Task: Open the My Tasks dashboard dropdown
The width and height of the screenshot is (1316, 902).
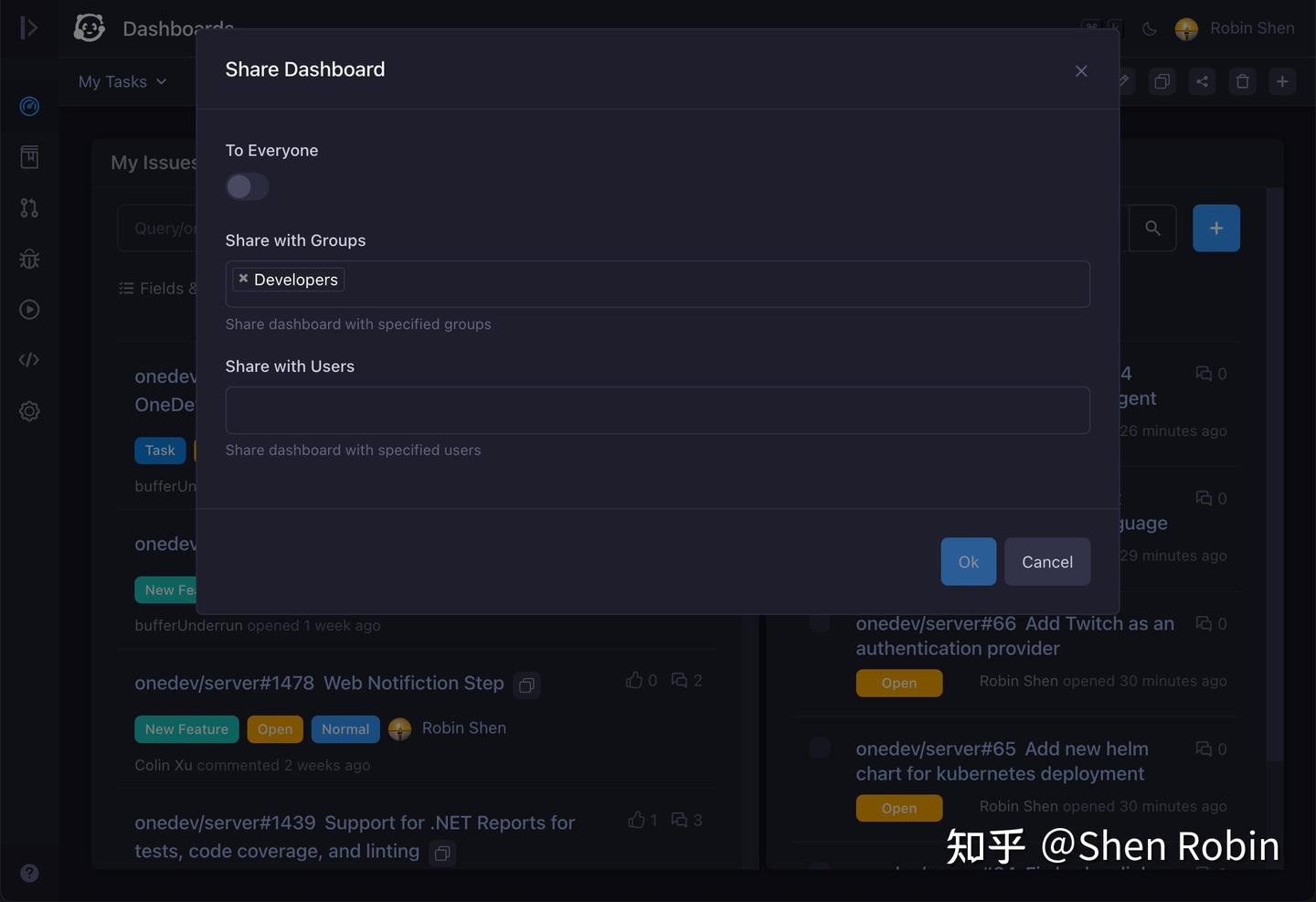Action: pyautogui.click(x=122, y=81)
